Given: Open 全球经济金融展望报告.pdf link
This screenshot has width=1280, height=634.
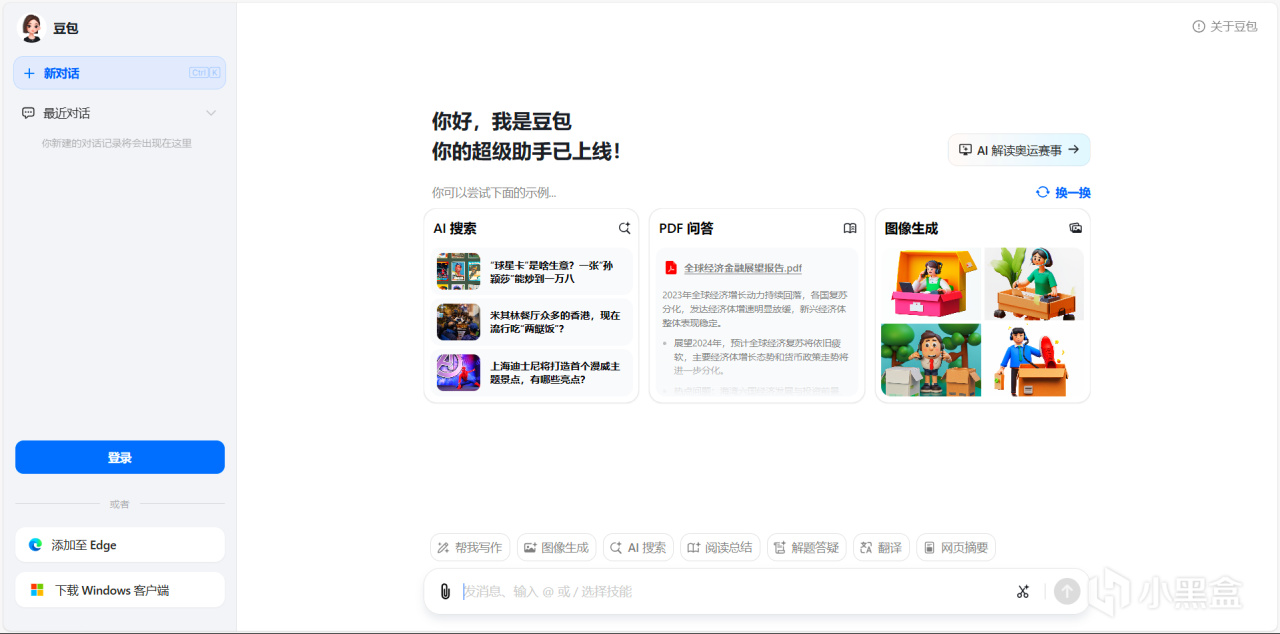Looking at the screenshot, I should 743,268.
